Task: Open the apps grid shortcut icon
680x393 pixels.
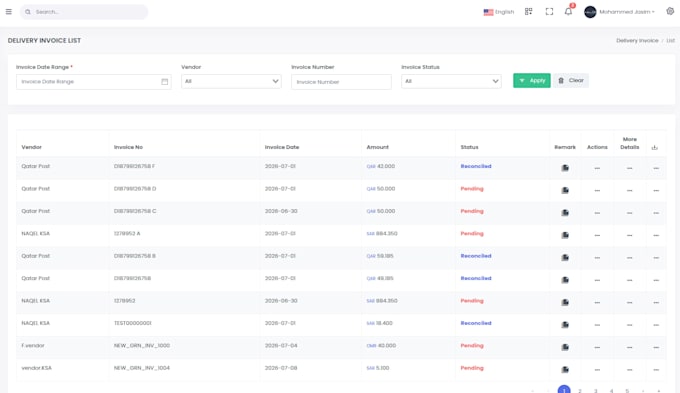Action: [528, 12]
